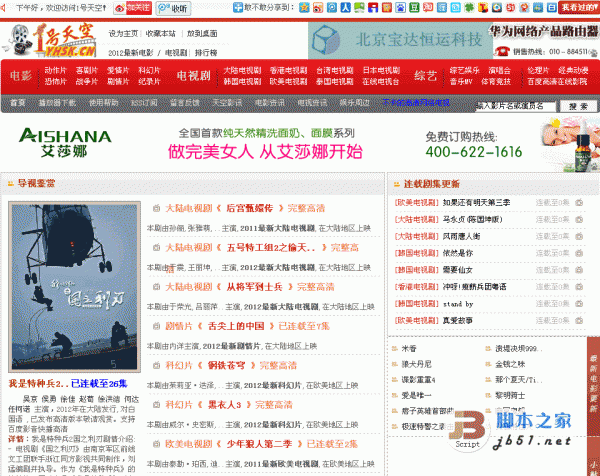The image size is (600, 476).
Task: Click the 1号天空 YHSK.CN site logo
Action: [50, 40]
